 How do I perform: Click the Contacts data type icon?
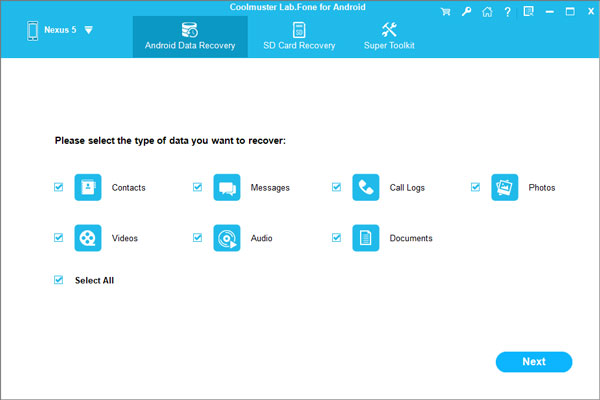click(x=88, y=187)
